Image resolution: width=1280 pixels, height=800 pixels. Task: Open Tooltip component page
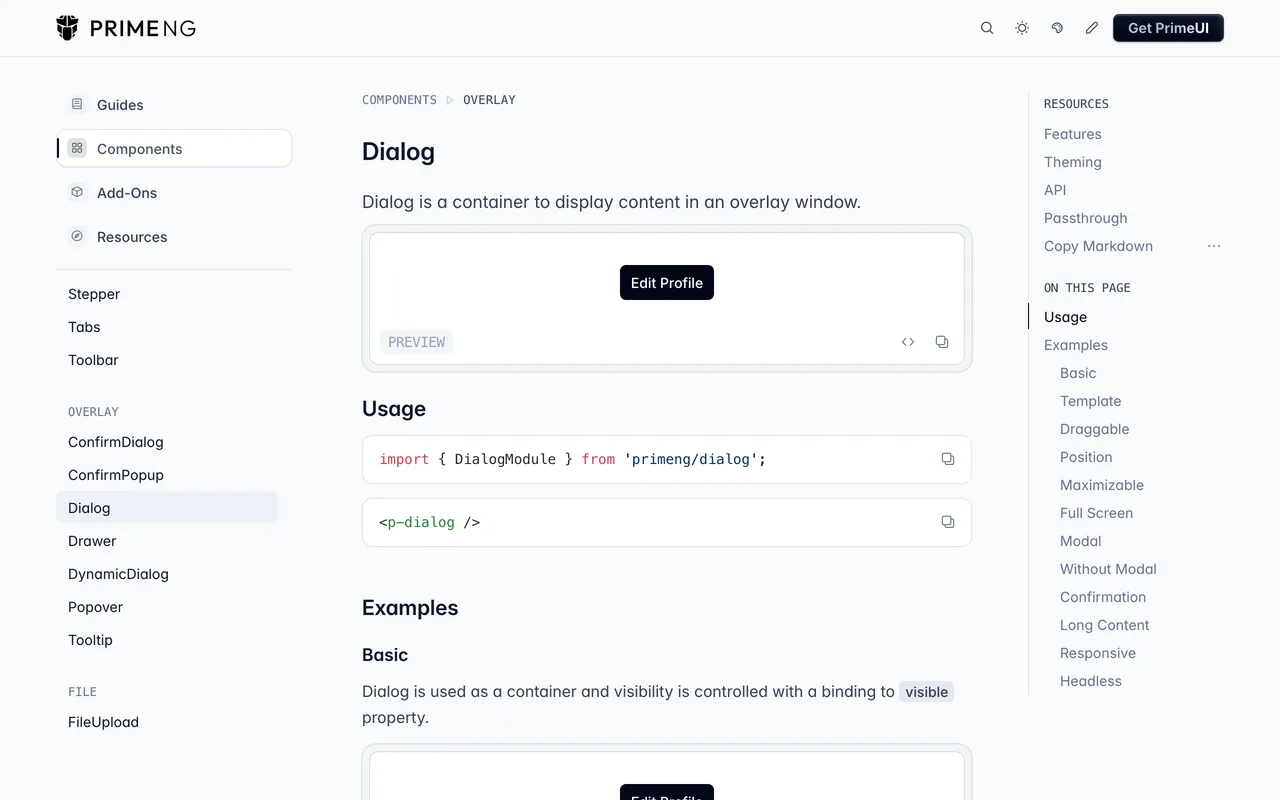point(90,640)
